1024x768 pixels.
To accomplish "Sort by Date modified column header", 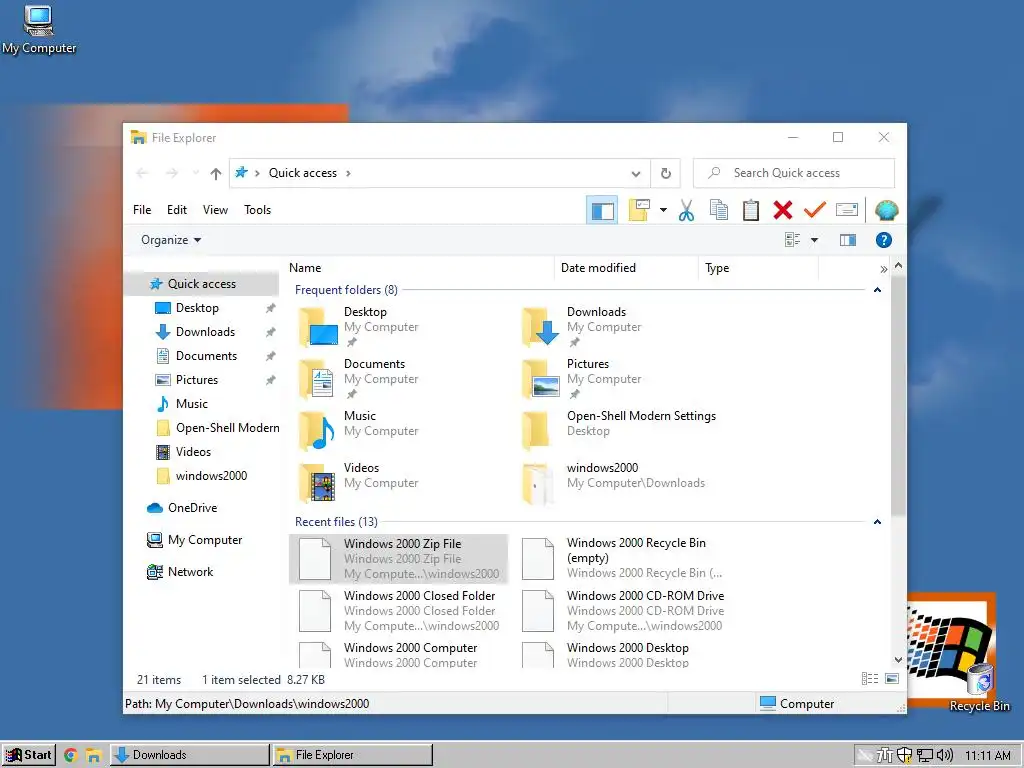I will point(626,268).
